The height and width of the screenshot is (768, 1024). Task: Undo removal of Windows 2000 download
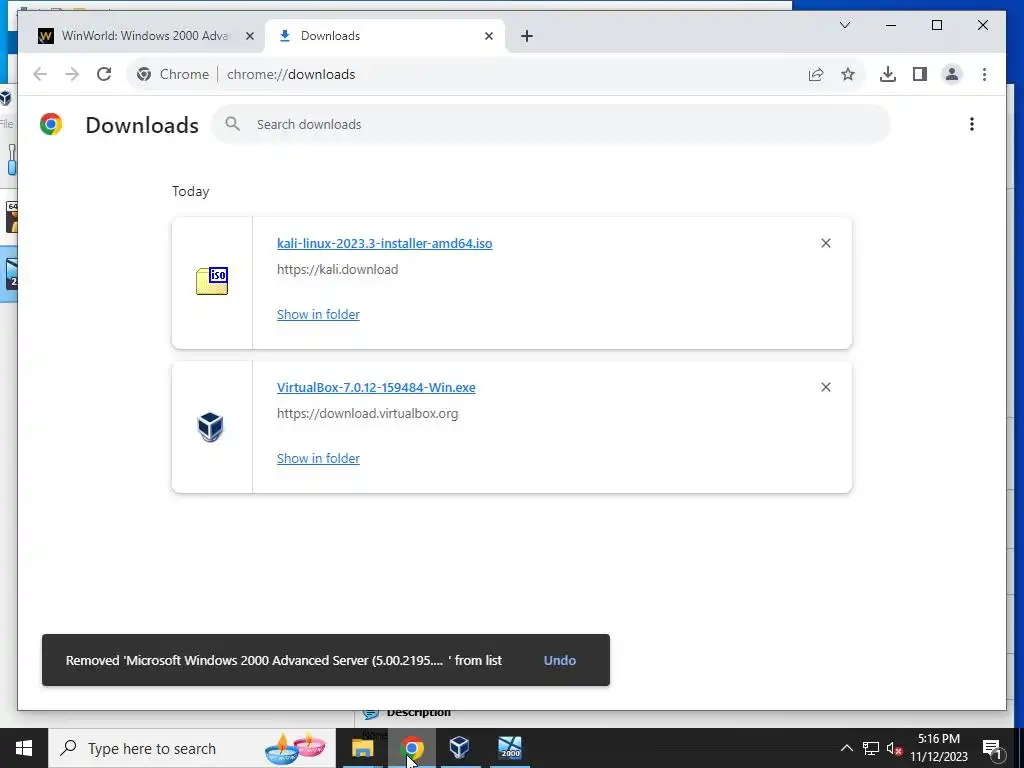coord(560,660)
